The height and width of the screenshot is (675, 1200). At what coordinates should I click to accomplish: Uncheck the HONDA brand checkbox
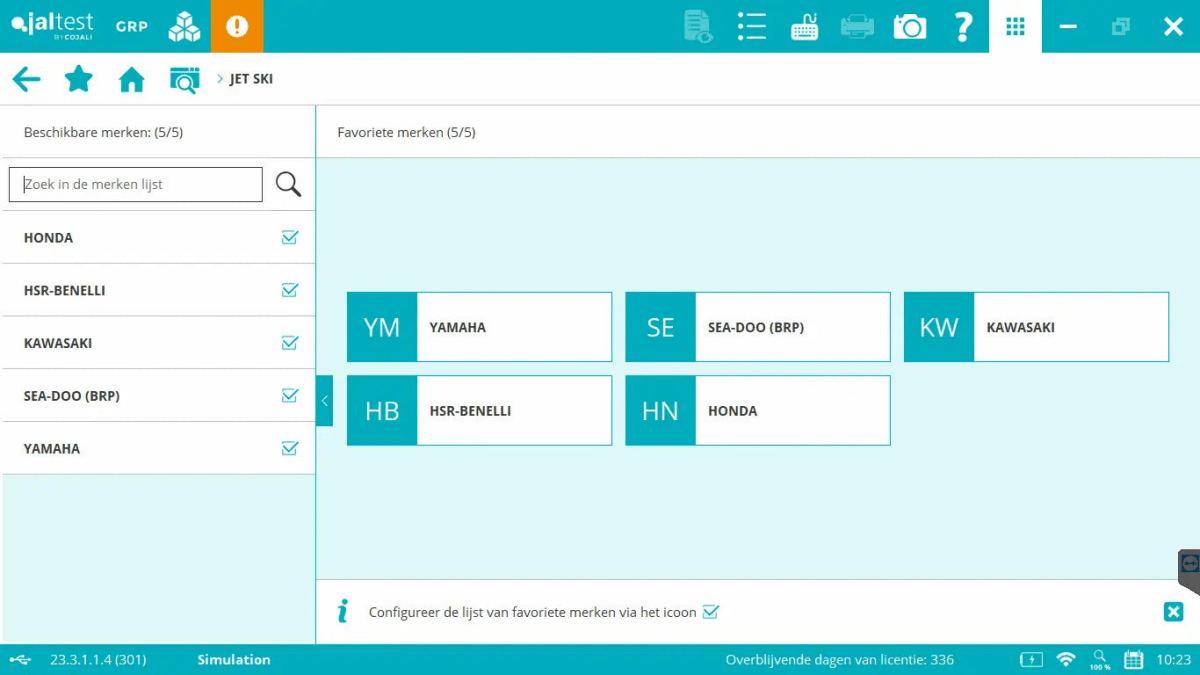pyautogui.click(x=290, y=237)
